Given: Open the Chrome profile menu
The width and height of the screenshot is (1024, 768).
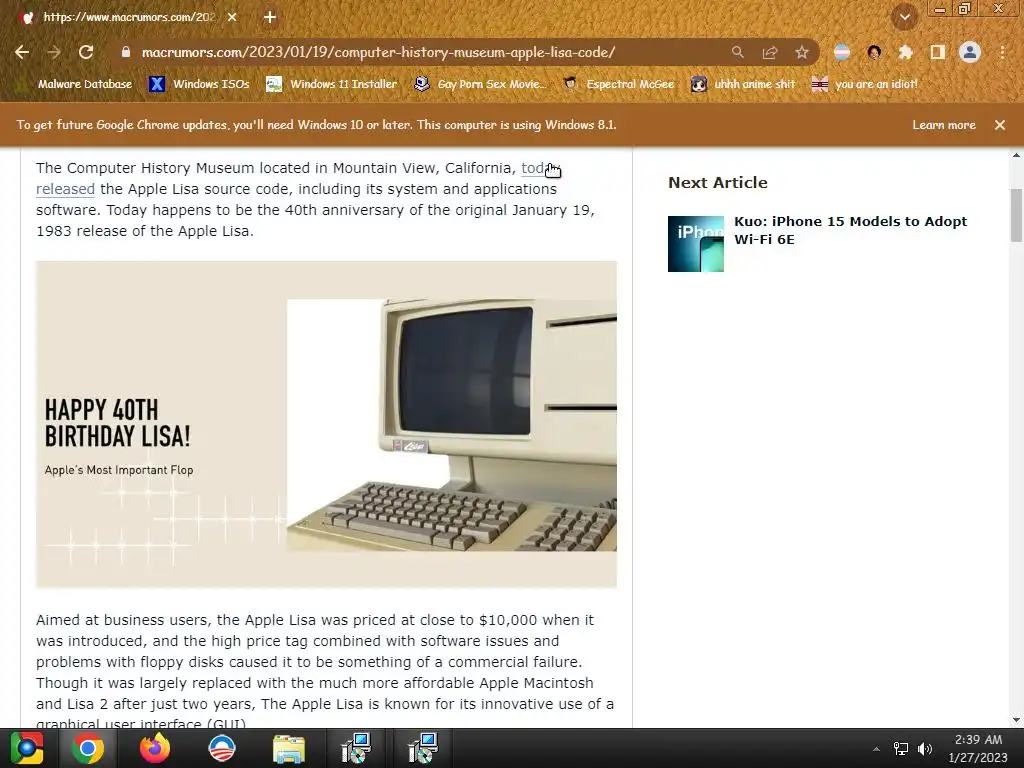Looking at the screenshot, I should [x=970, y=52].
